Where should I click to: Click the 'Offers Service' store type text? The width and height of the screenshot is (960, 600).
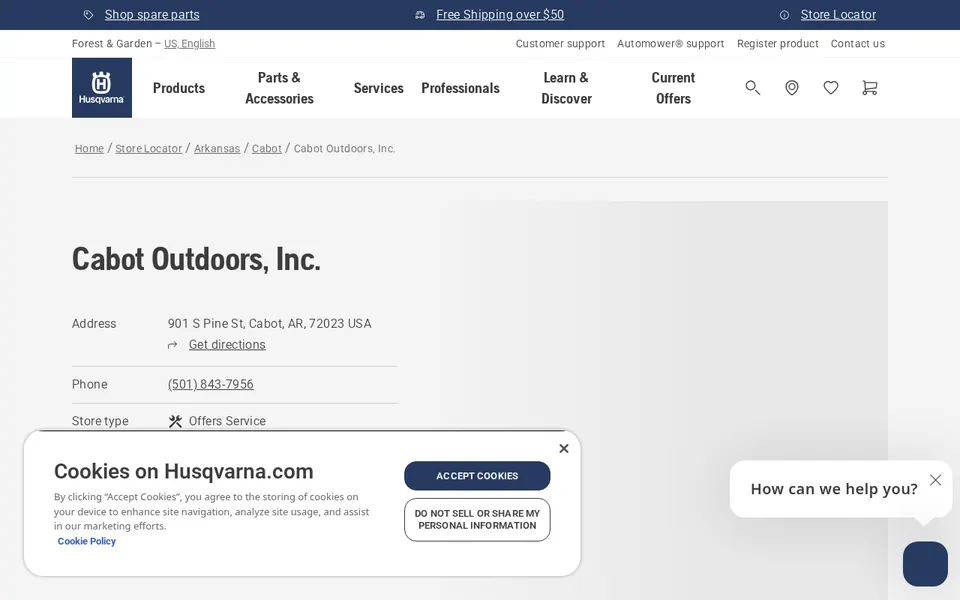[227, 421]
